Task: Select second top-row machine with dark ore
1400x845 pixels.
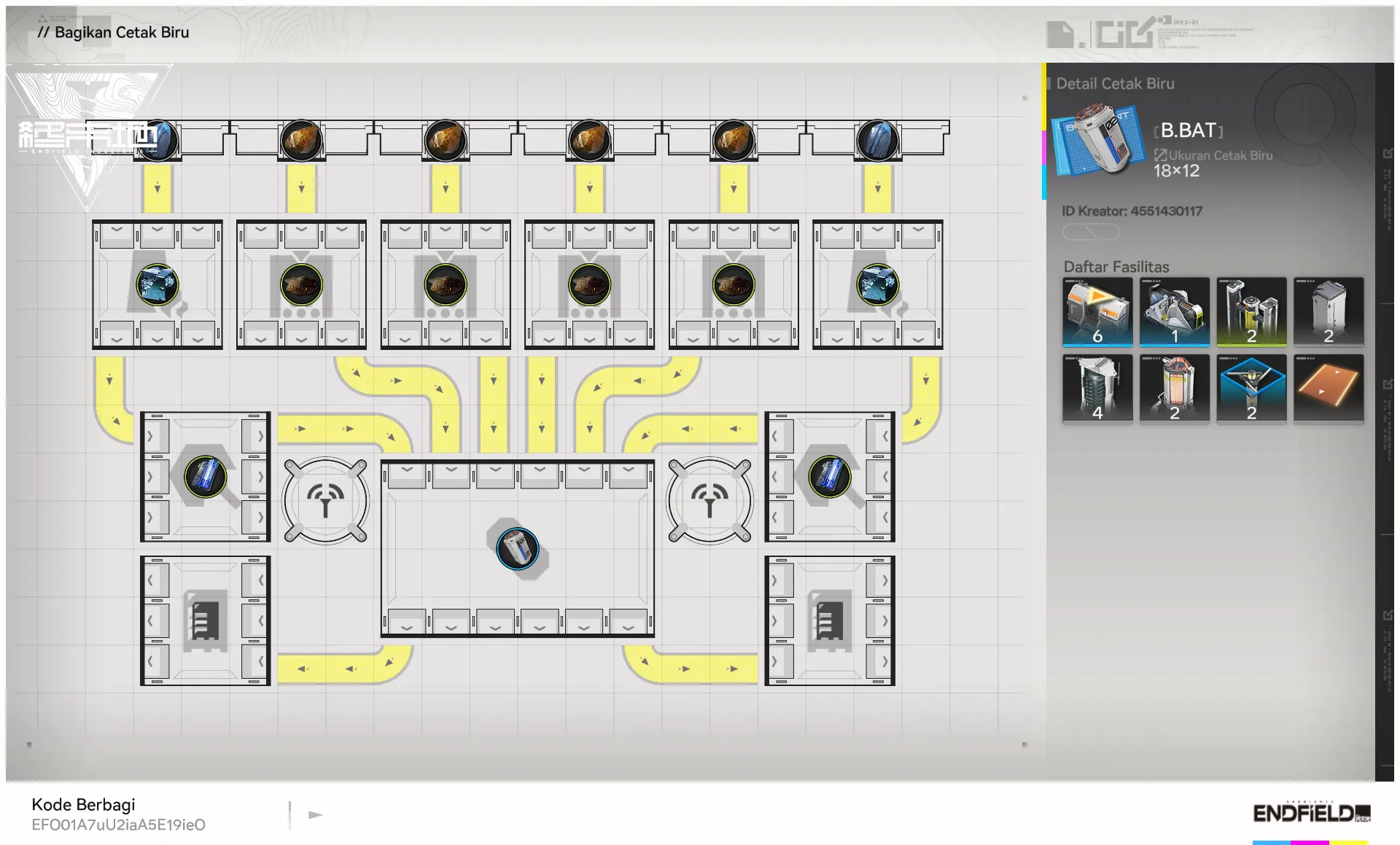Action: pos(301,284)
